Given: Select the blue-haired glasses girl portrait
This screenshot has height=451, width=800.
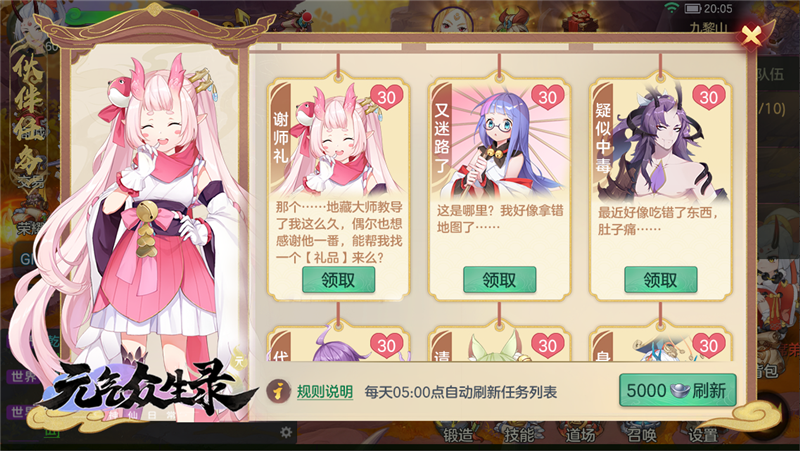Looking at the screenshot, I should coord(503,144).
